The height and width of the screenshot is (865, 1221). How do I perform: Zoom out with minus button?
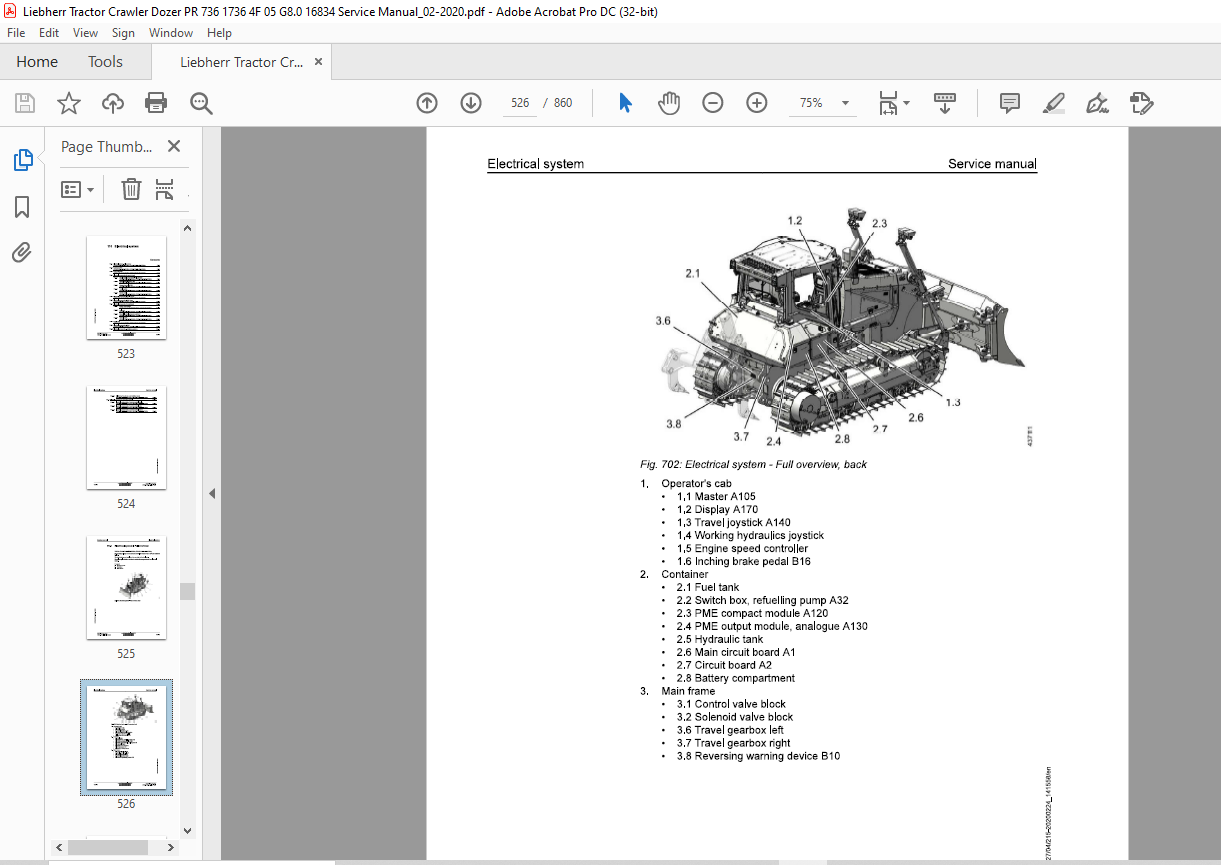[713, 103]
